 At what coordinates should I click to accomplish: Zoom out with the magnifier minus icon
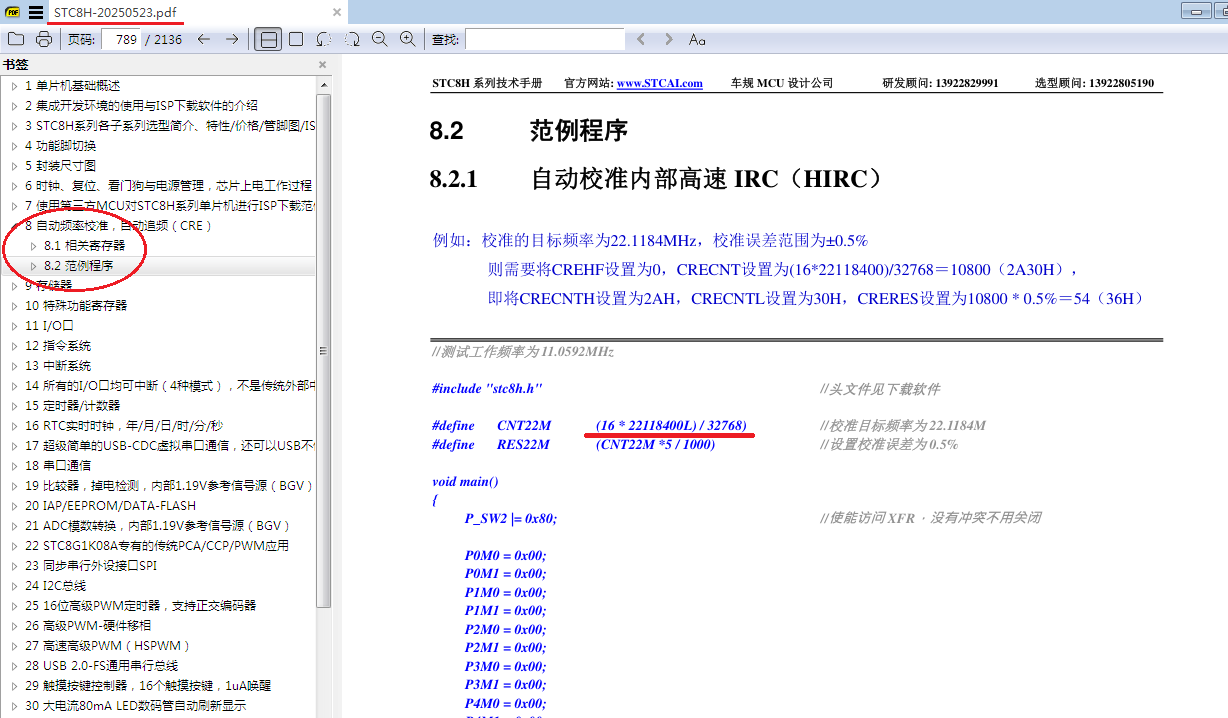coord(380,39)
